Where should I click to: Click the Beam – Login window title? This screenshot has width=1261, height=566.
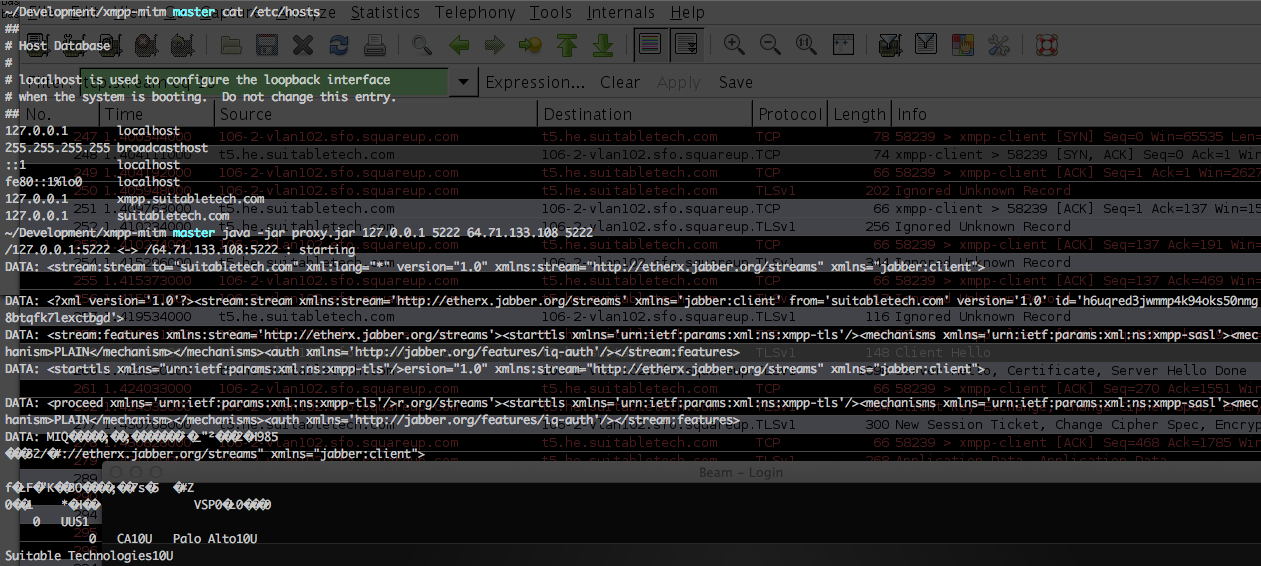[742, 472]
